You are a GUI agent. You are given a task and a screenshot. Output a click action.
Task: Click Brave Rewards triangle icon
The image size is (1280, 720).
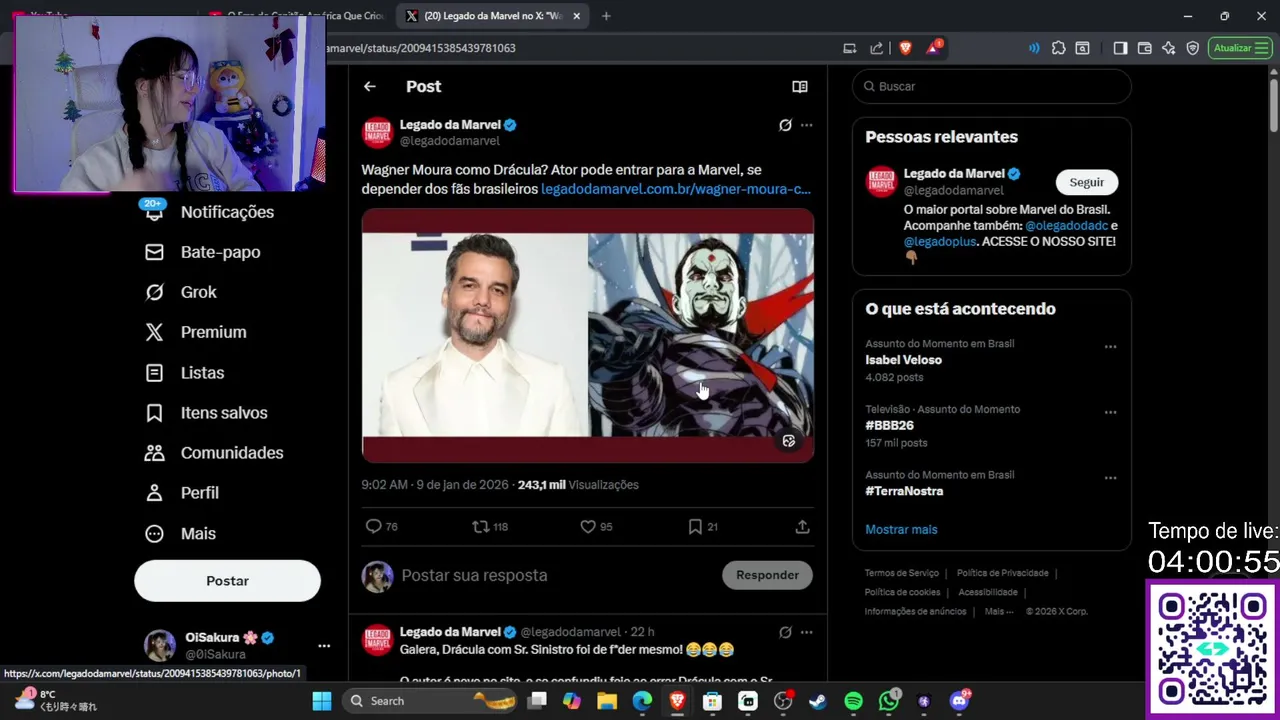coord(934,48)
